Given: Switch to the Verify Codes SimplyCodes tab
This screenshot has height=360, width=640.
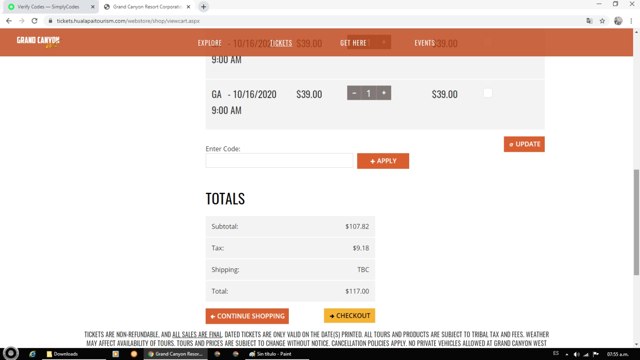Looking at the screenshot, I should 49,7.
